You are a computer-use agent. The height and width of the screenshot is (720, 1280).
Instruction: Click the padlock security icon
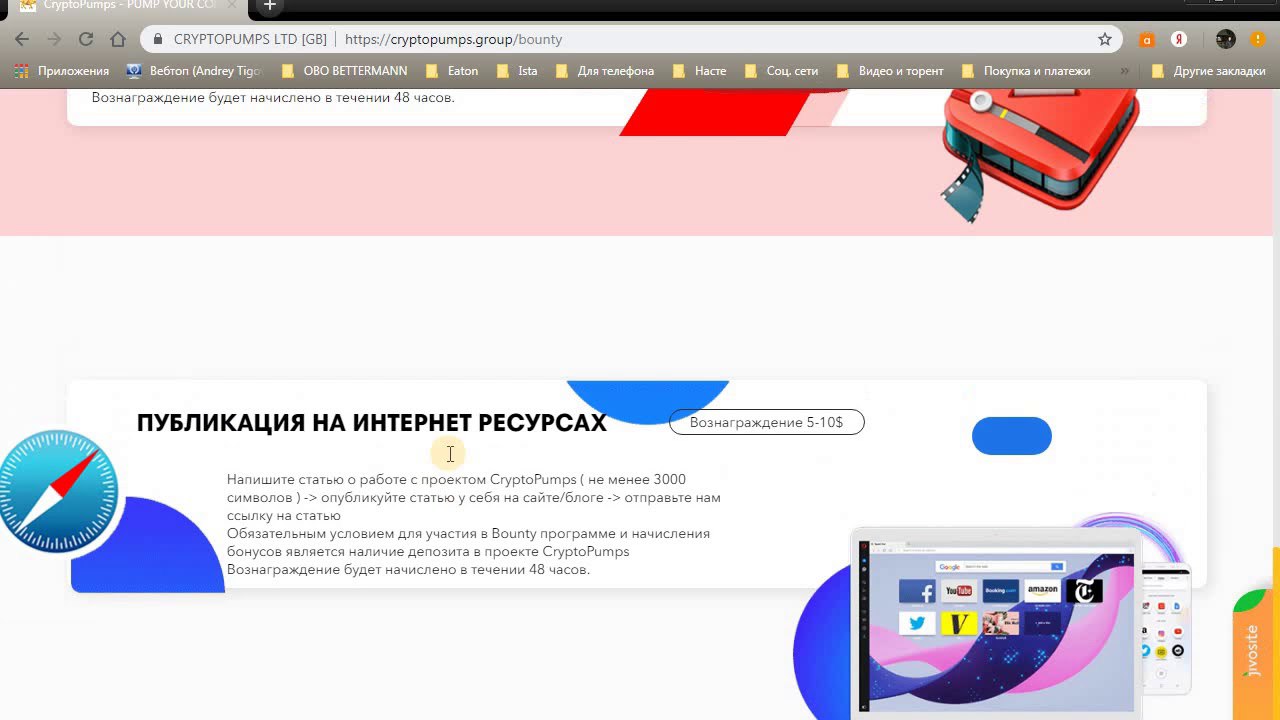158,39
